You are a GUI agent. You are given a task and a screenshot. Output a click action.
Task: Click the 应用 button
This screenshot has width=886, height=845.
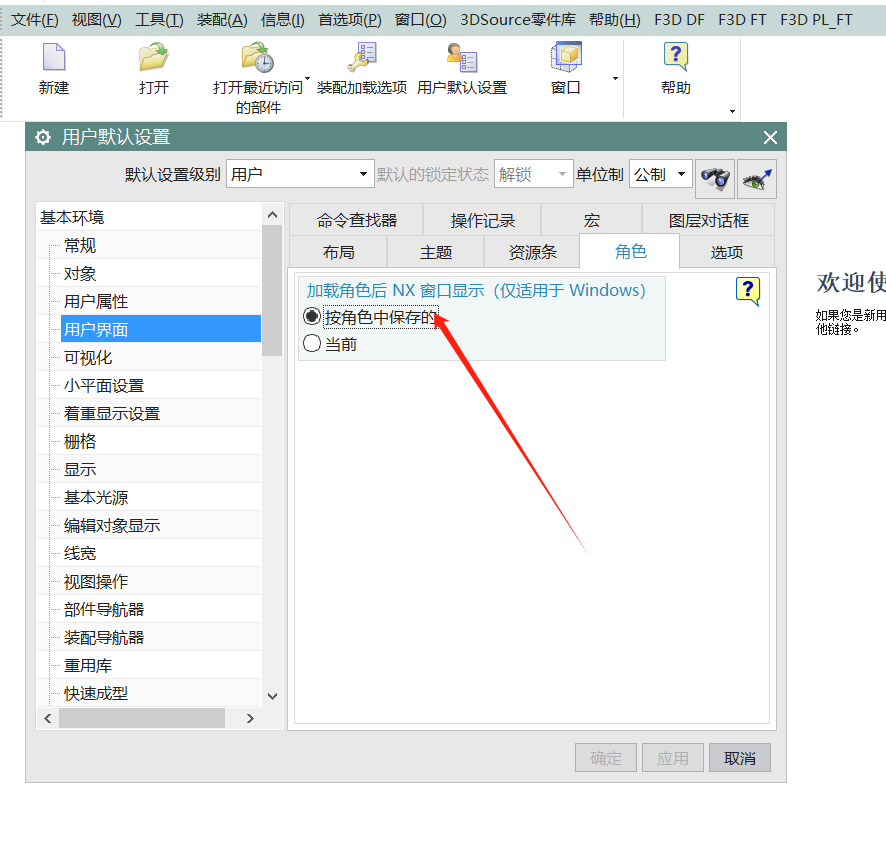pyautogui.click(x=672, y=757)
